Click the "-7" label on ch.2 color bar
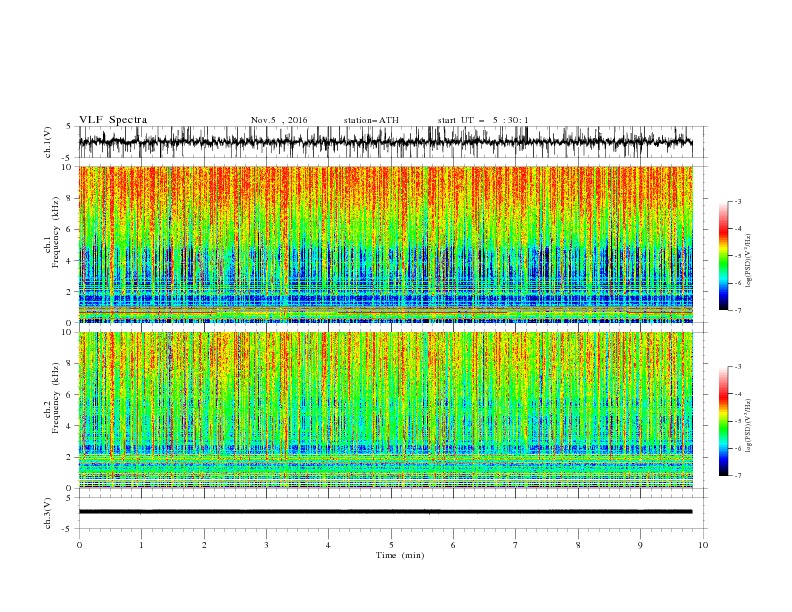792x612 pixels. [738, 476]
